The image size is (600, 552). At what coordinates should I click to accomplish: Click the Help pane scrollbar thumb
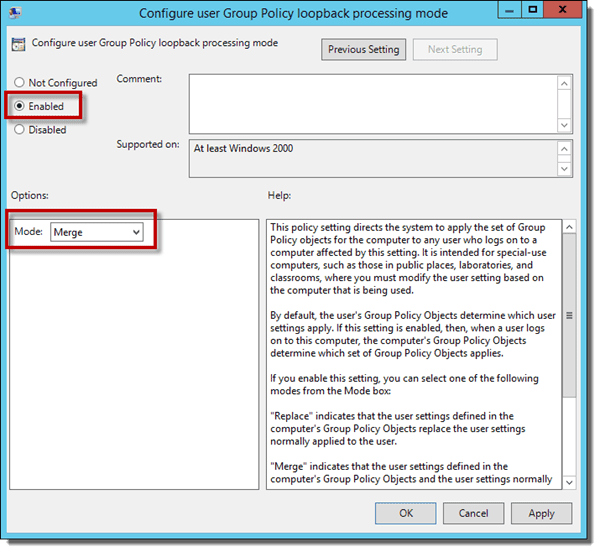(x=569, y=316)
